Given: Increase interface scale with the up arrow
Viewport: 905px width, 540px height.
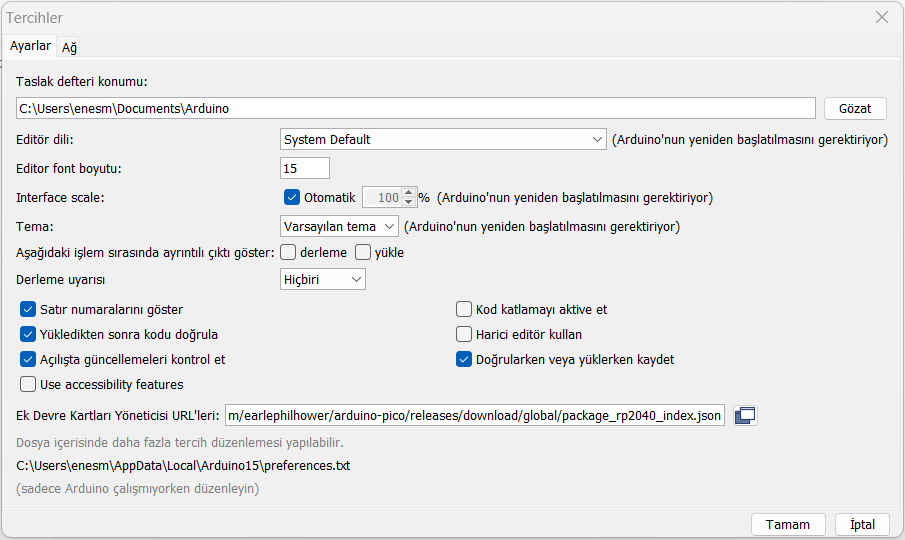Looking at the screenshot, I should [x=408, y=193].
